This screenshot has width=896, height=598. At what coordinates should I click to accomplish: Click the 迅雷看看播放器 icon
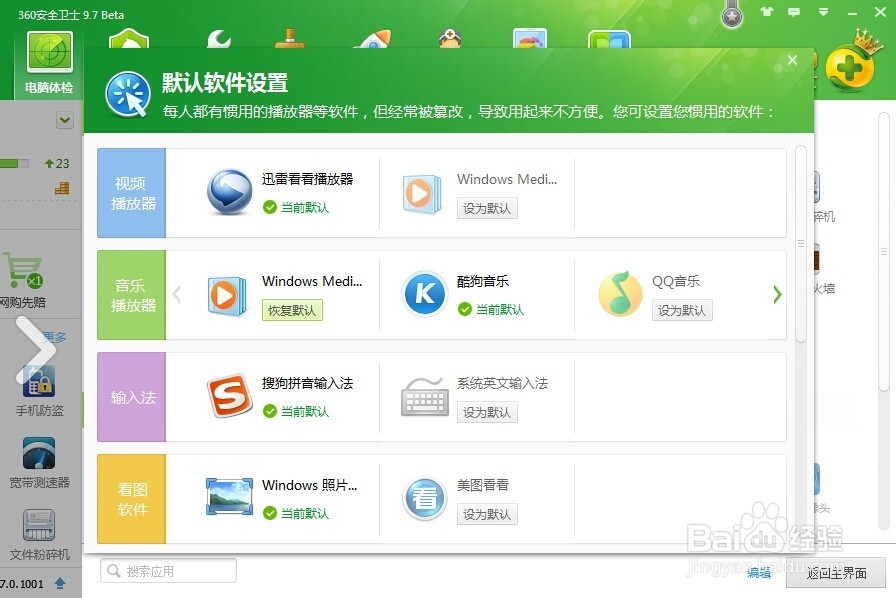click(229, 192)
